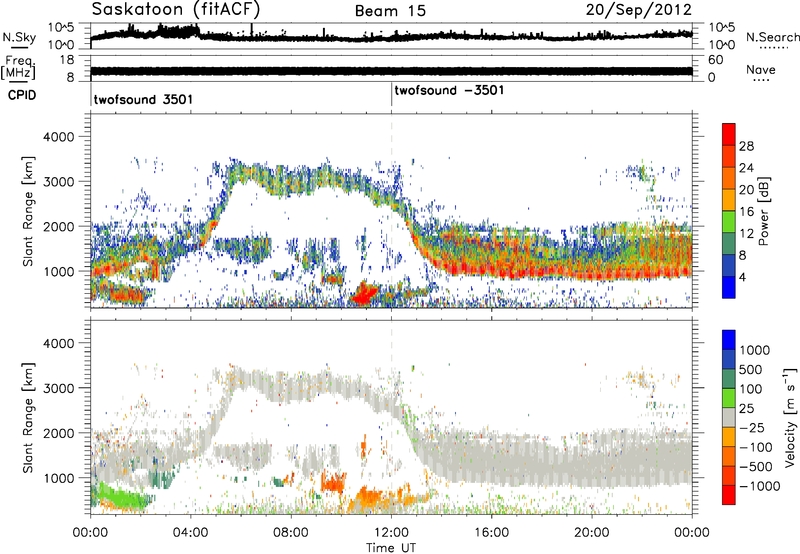The height and width of the screenshot is (554, 800).
Task: Click the 'Nave' legend label
Action: click(x=761, y=70)
